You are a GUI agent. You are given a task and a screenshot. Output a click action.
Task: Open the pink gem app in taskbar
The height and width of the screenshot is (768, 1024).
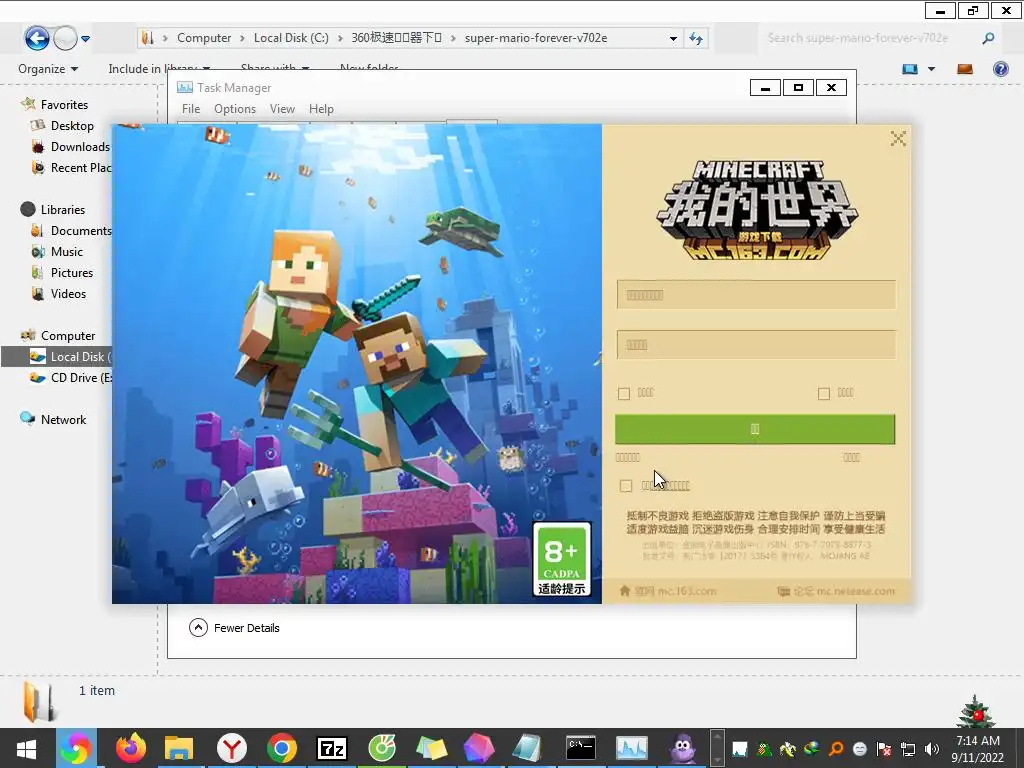[479, 748]
